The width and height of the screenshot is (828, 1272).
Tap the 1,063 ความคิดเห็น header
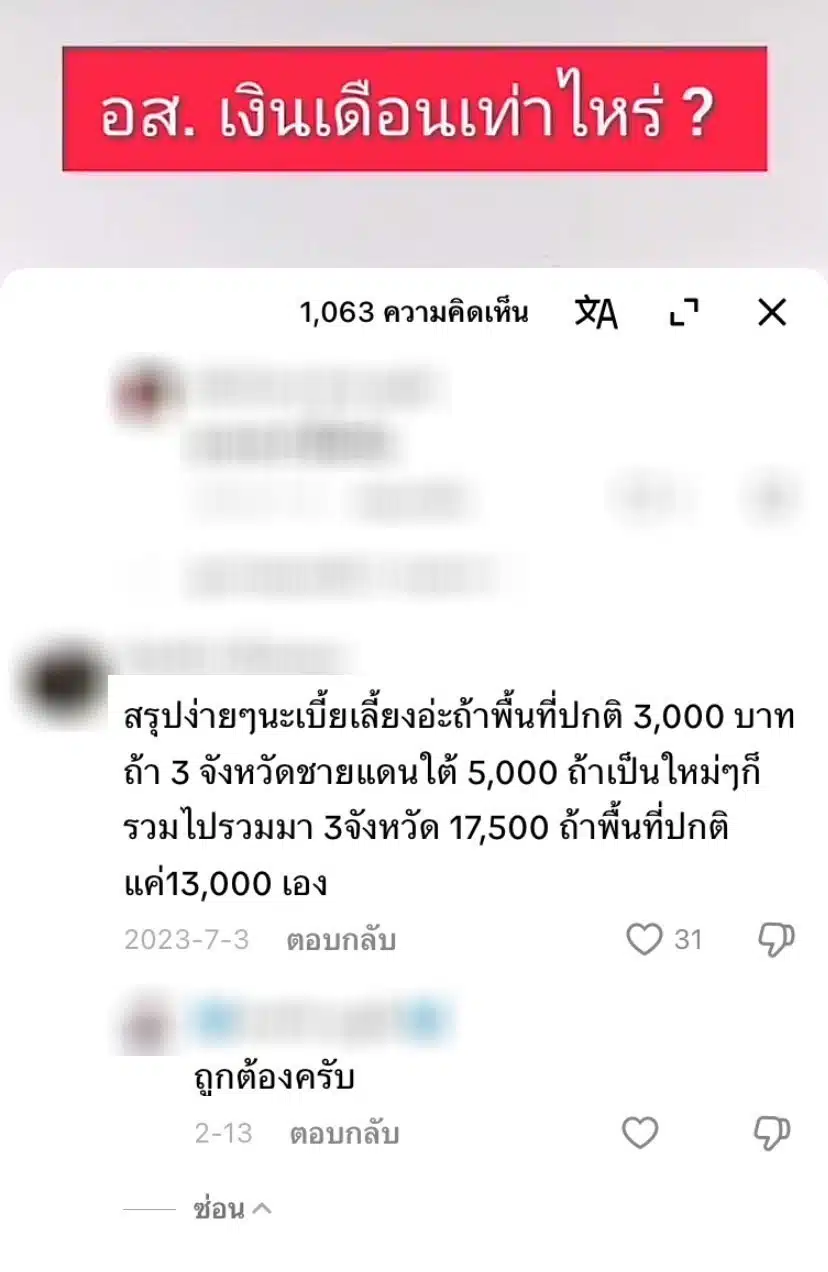click(x=414, y=313)
